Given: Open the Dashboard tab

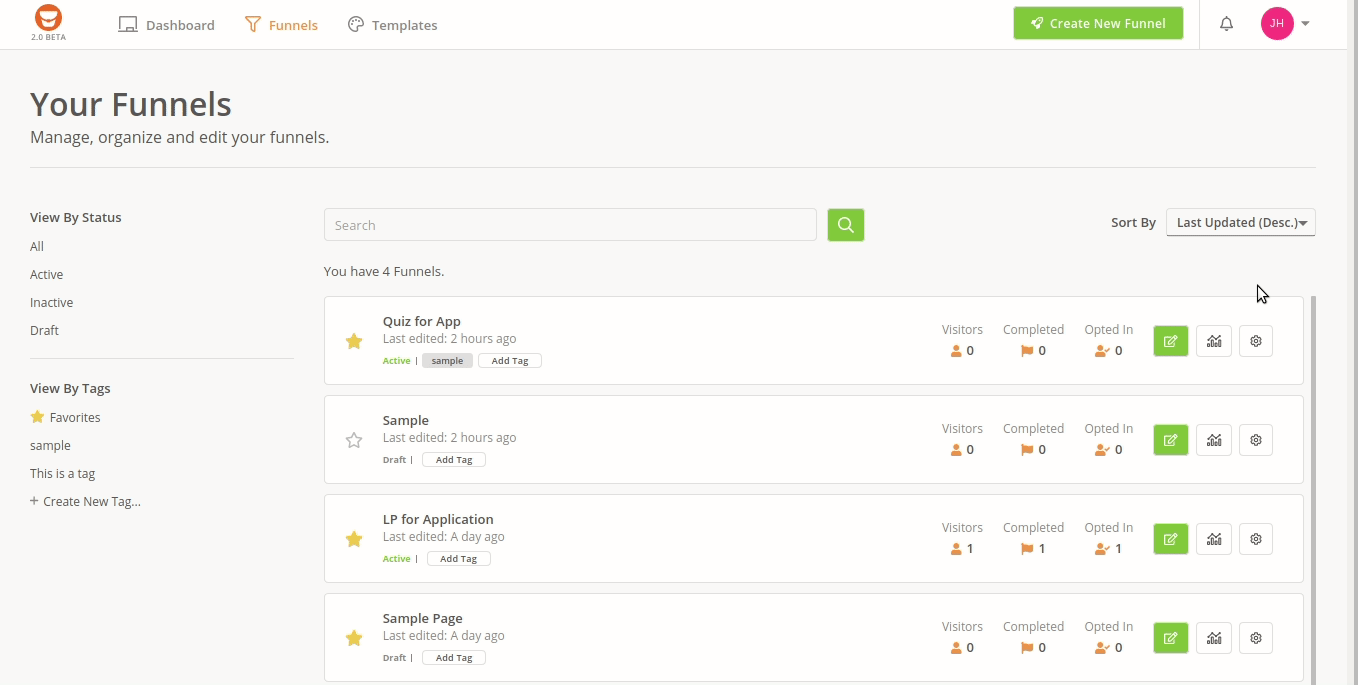Looking at the screenshot, I should click(x=166, y=25).
